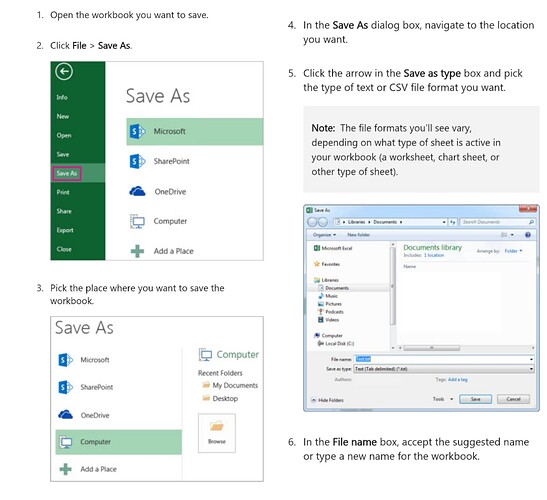The image size is (547, 500).
Task: Collapse the dialog with Hide Folders
Action: point(327,400)
